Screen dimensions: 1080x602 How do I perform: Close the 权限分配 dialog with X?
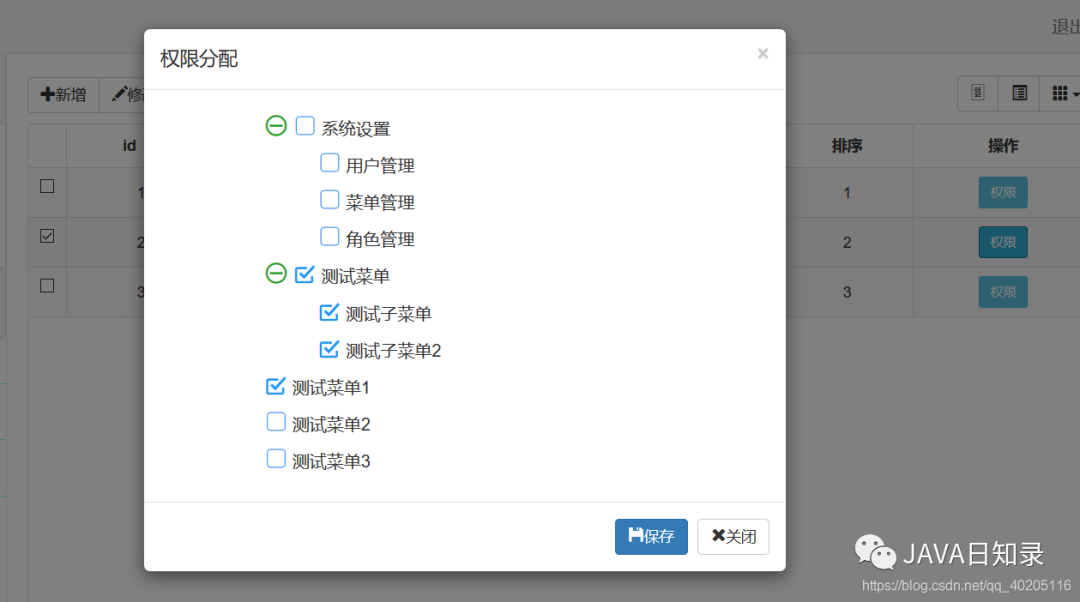pyautogui.click(x=762, y=54)
